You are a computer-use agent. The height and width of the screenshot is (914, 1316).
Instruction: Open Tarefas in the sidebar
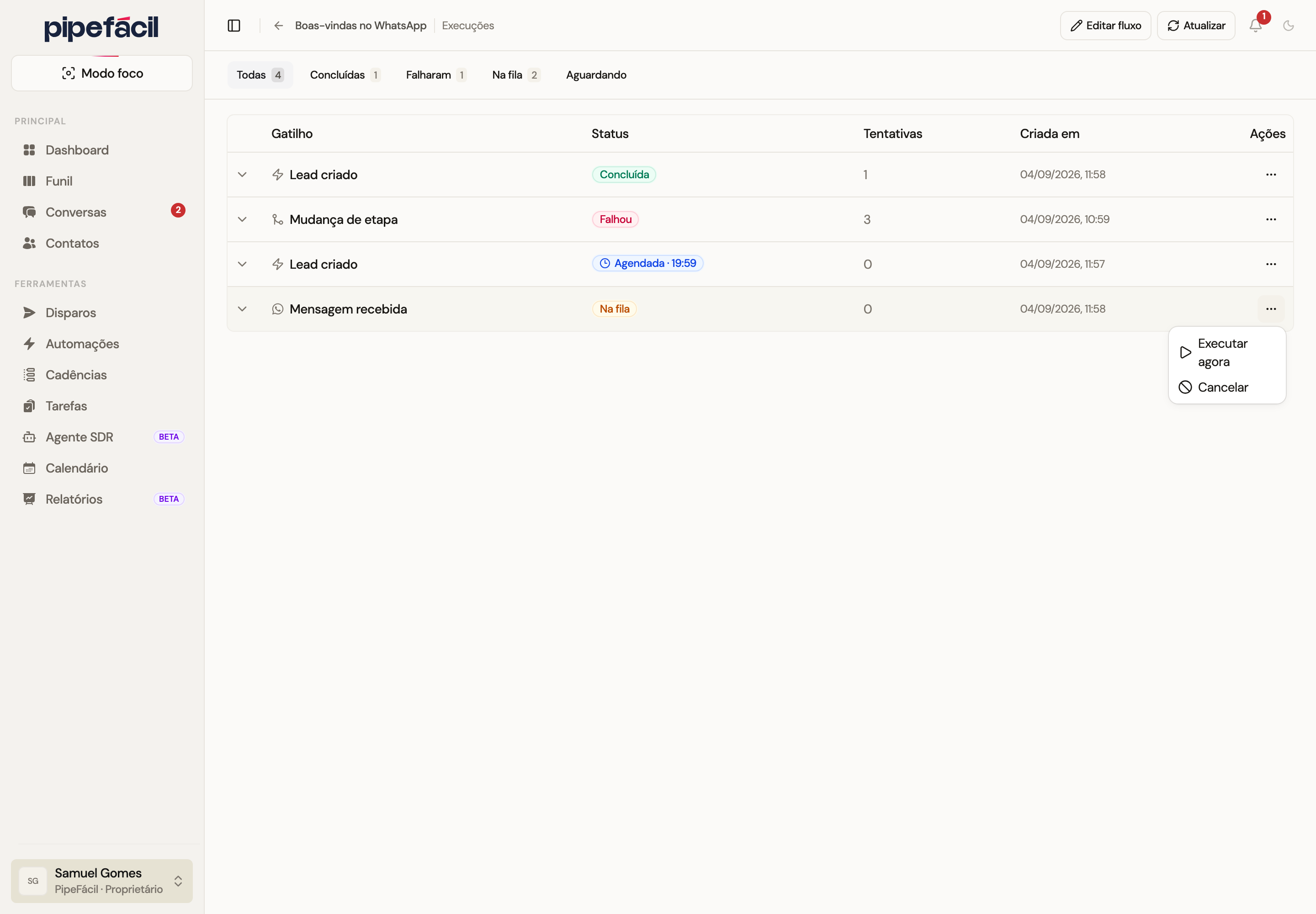pos(102,405)
